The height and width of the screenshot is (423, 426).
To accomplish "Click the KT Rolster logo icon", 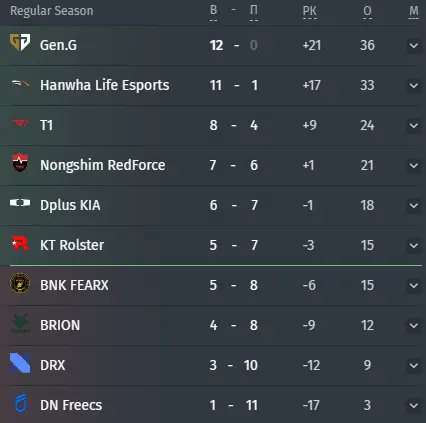I will pos(20,243).
